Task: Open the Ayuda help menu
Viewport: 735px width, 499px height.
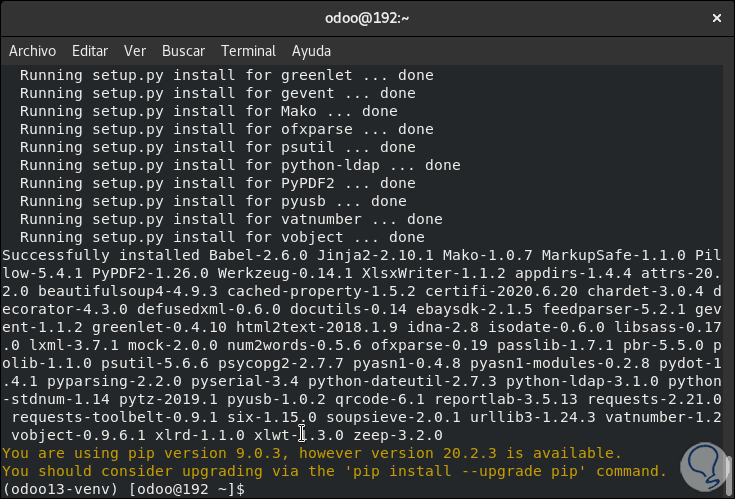Action: pos(311,50)
